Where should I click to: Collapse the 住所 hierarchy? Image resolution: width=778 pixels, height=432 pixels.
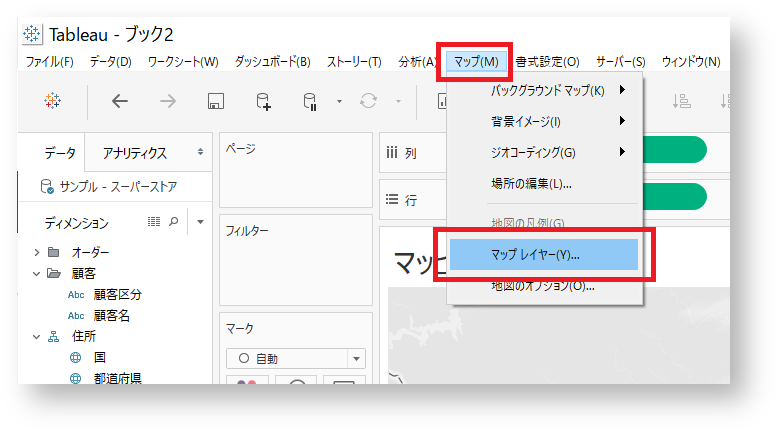point(37,337)
